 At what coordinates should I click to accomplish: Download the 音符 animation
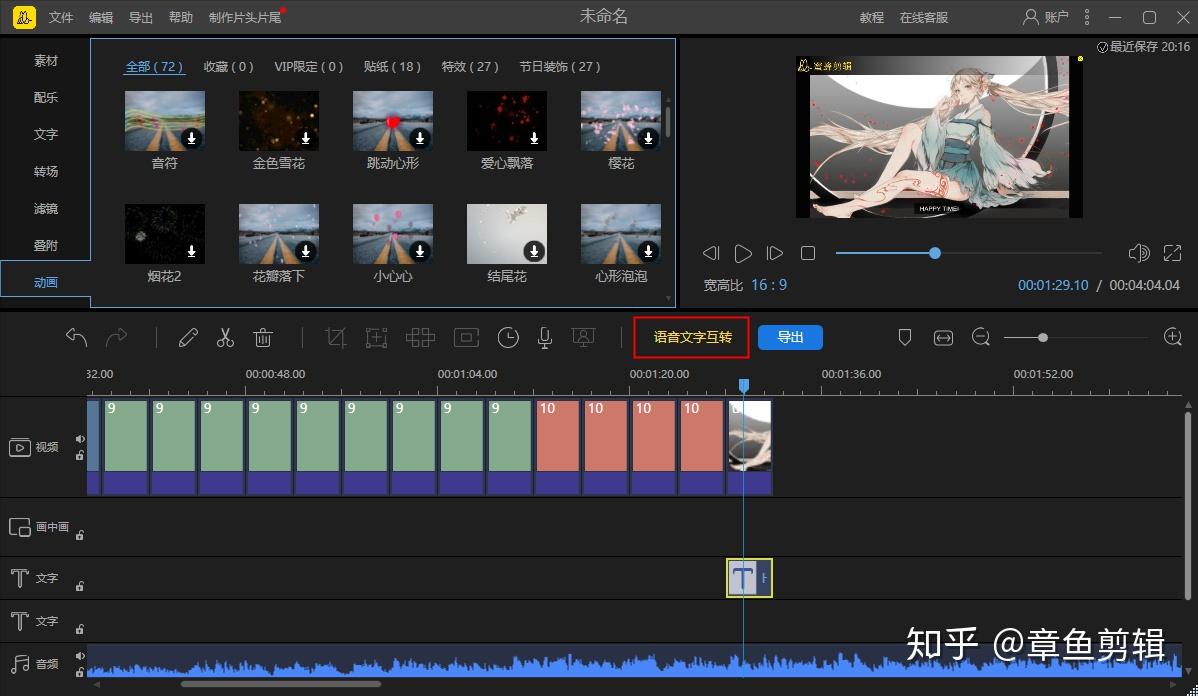pos(192,138)
